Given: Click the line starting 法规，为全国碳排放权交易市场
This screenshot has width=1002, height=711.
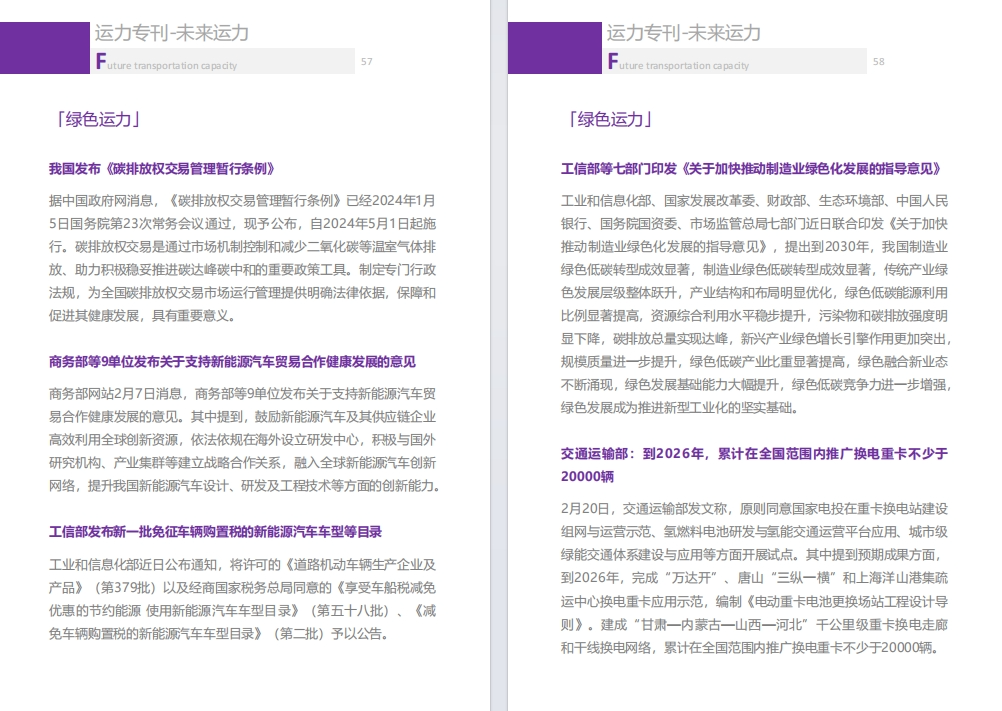Looking at the screenshot, I should (242, 293).
